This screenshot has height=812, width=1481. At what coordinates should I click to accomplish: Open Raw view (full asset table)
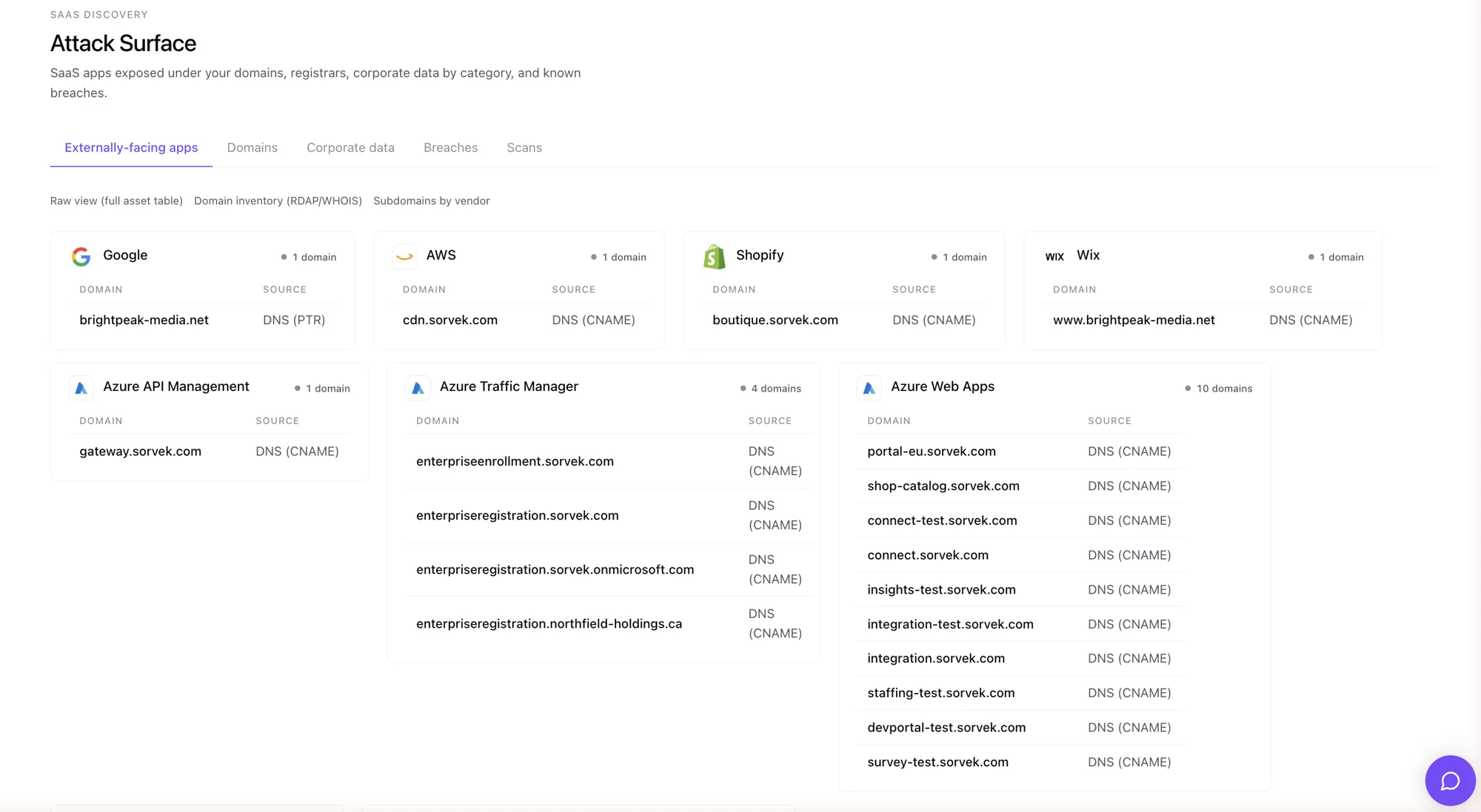[x=116, y=201]
